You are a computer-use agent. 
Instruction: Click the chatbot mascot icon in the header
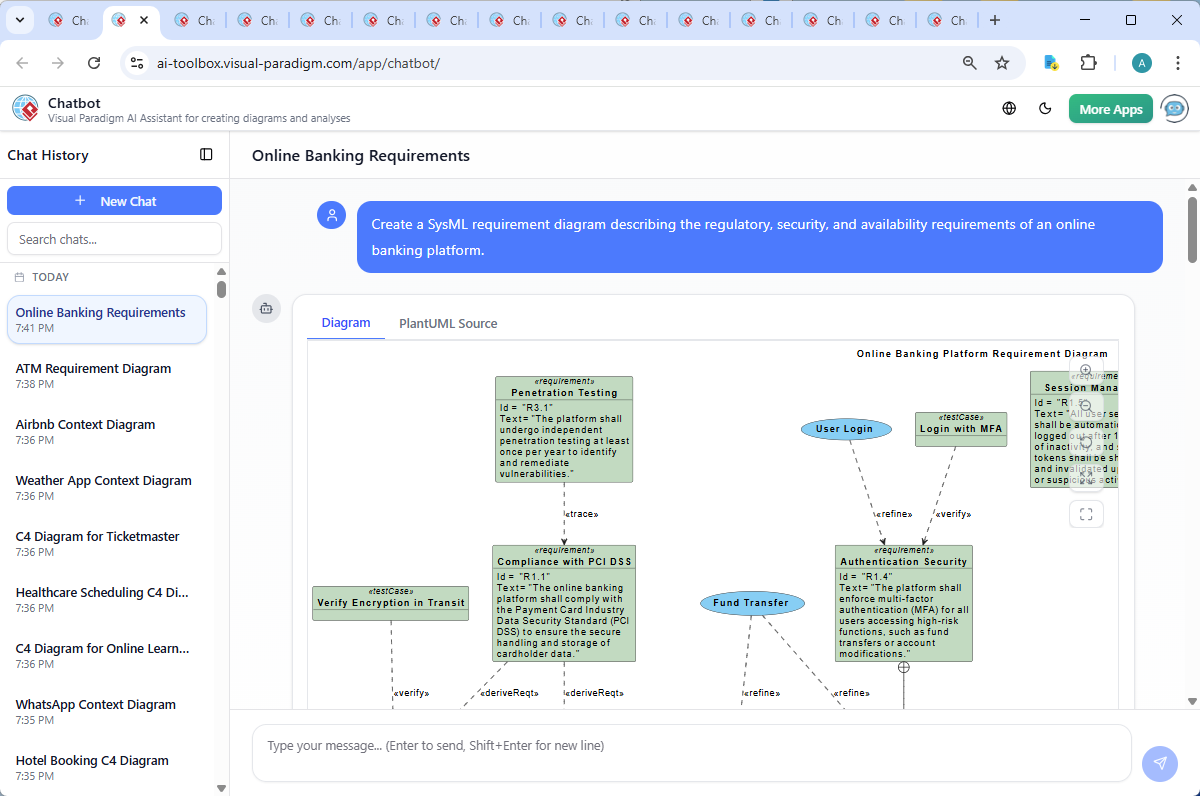pos(1173,108)
